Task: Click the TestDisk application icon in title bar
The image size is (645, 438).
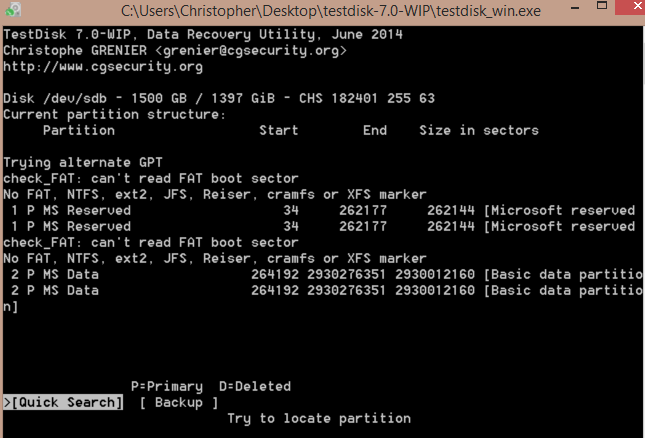Action: [13, 9]
